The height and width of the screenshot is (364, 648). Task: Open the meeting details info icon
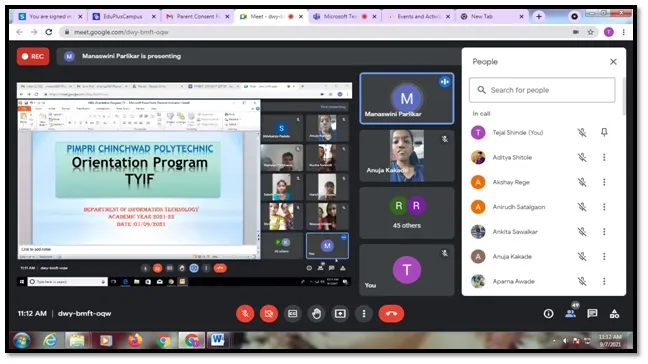click(548, 314)
